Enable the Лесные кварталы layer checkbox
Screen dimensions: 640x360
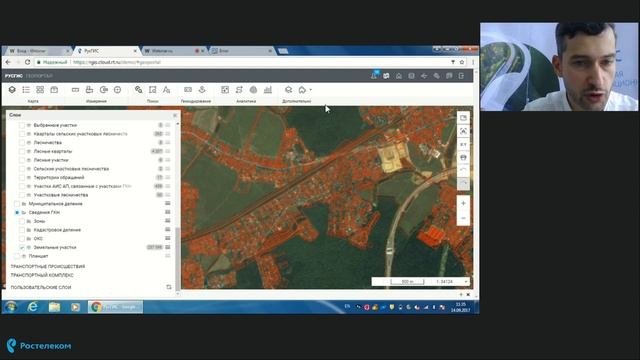[x=22, y=151]
